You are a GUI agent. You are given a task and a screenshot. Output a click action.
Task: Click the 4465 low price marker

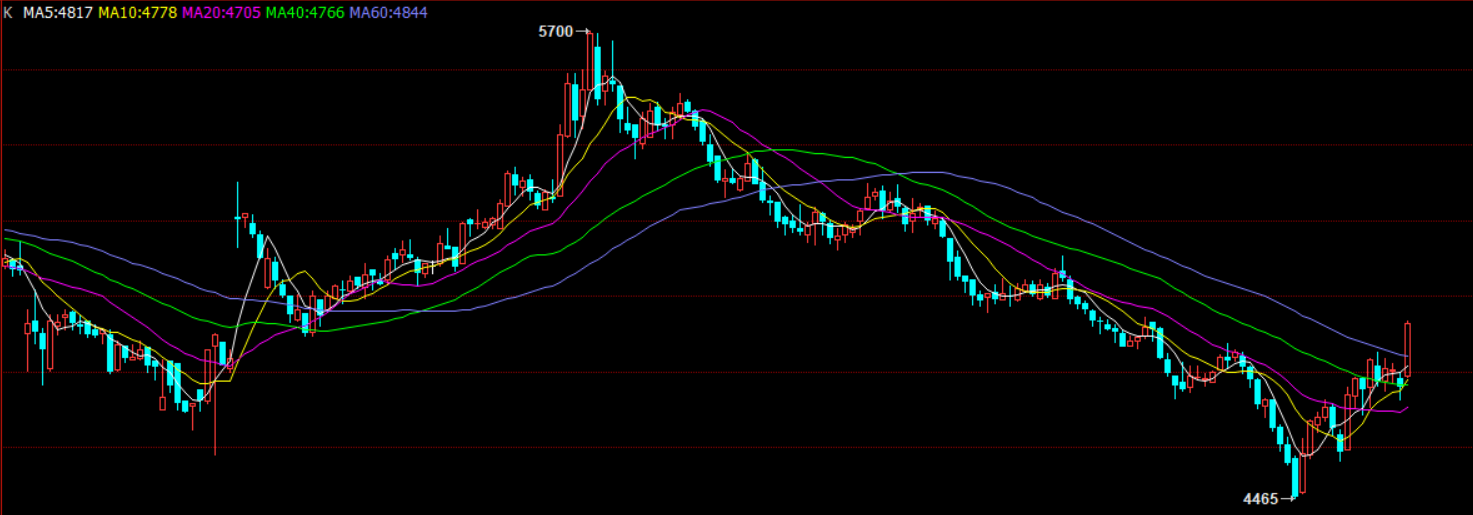tap(1260, 498)
